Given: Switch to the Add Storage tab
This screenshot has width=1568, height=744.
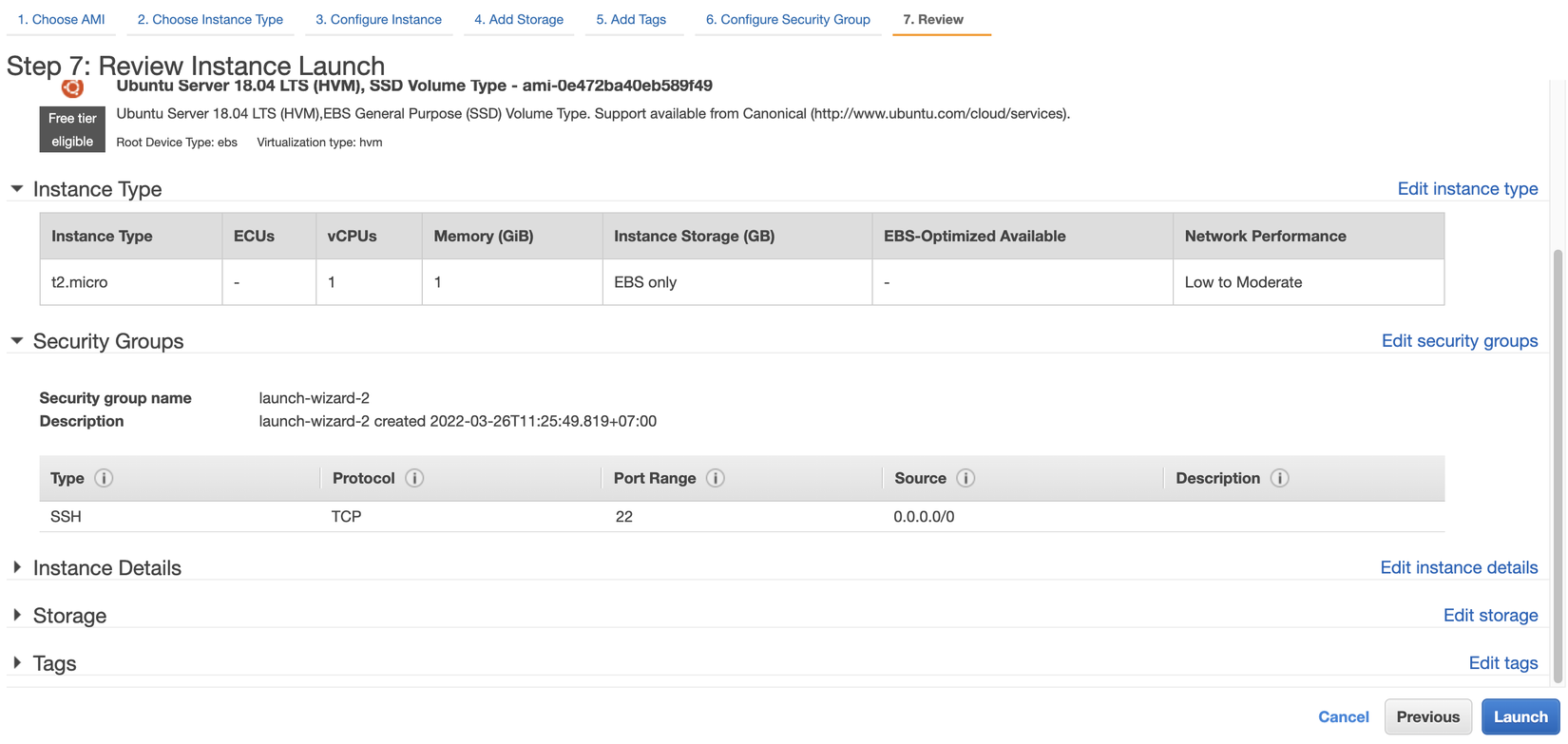Looking at the screenshot, I should click(x=519, y=19).
